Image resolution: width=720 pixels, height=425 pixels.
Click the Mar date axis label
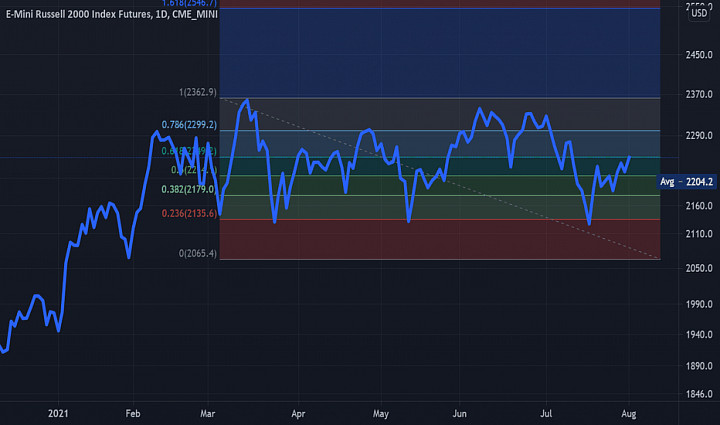[x=208, y=414]
